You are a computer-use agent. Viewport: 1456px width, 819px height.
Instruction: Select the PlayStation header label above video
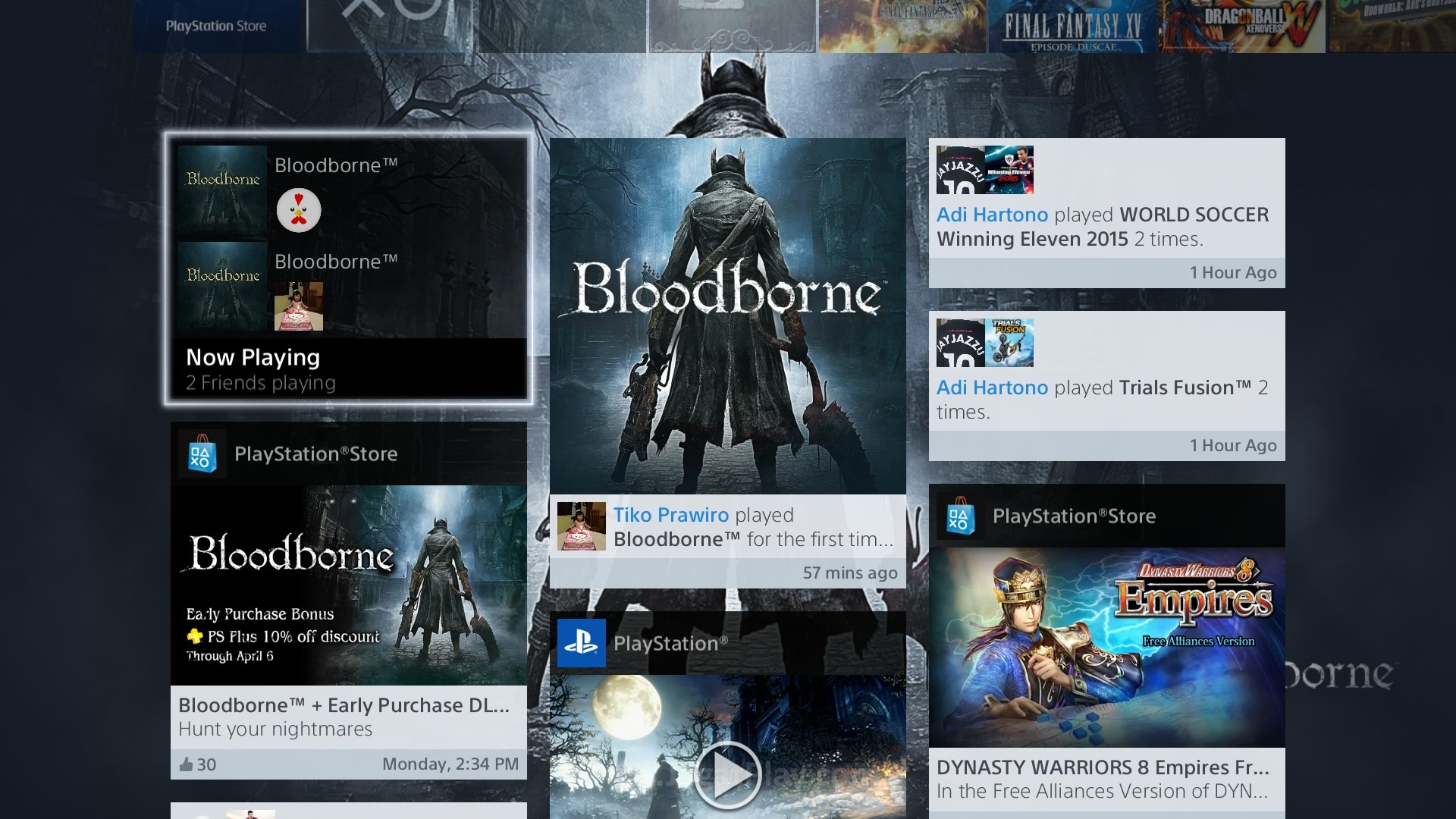tap(670, 644)
